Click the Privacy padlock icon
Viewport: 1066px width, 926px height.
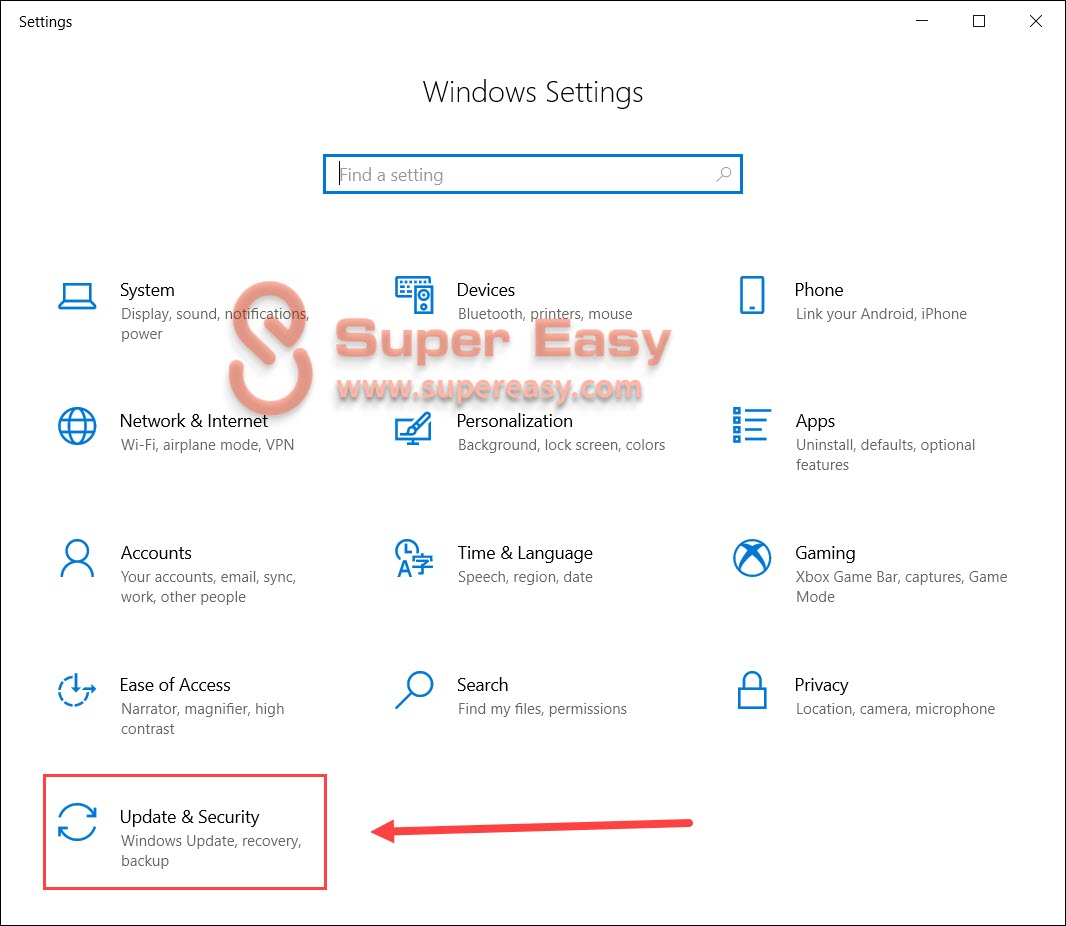pos(752,690)
